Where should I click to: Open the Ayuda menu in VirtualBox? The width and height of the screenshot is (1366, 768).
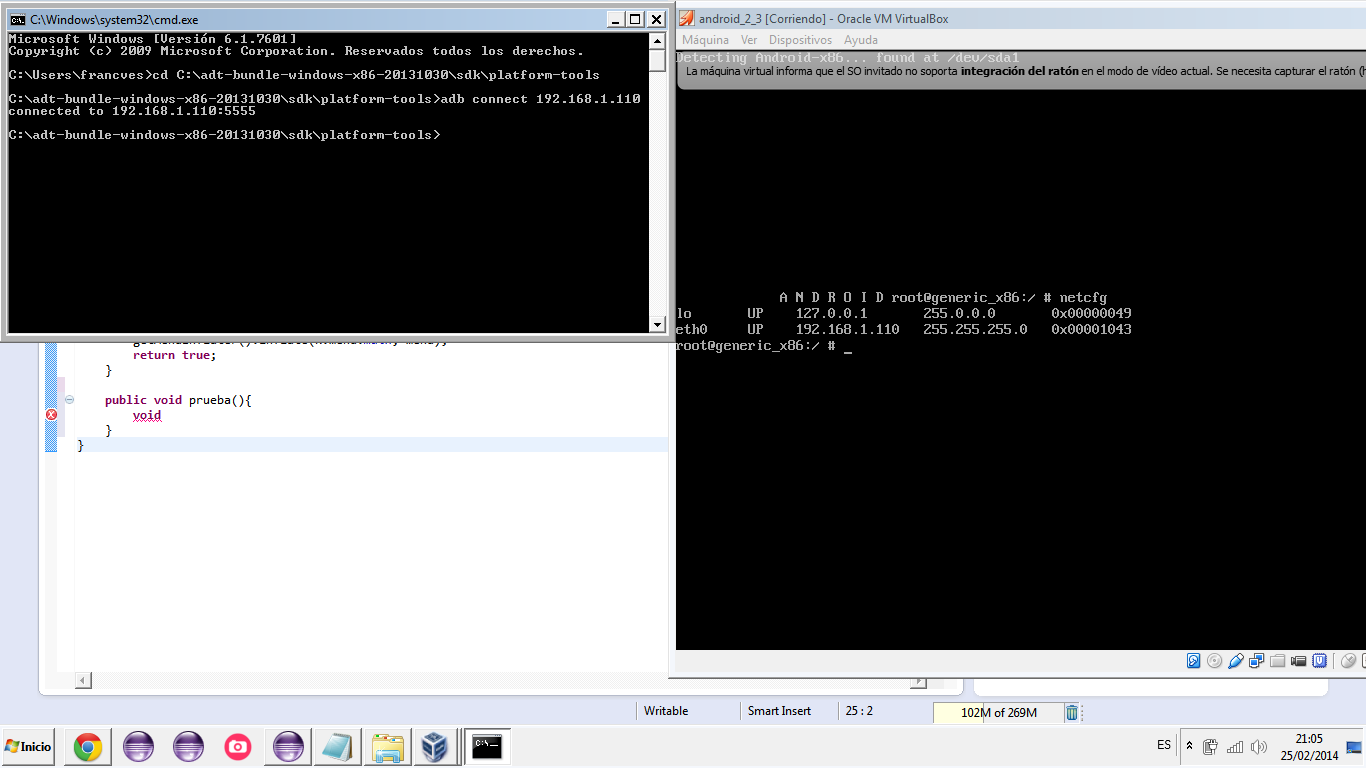point(861,40)
